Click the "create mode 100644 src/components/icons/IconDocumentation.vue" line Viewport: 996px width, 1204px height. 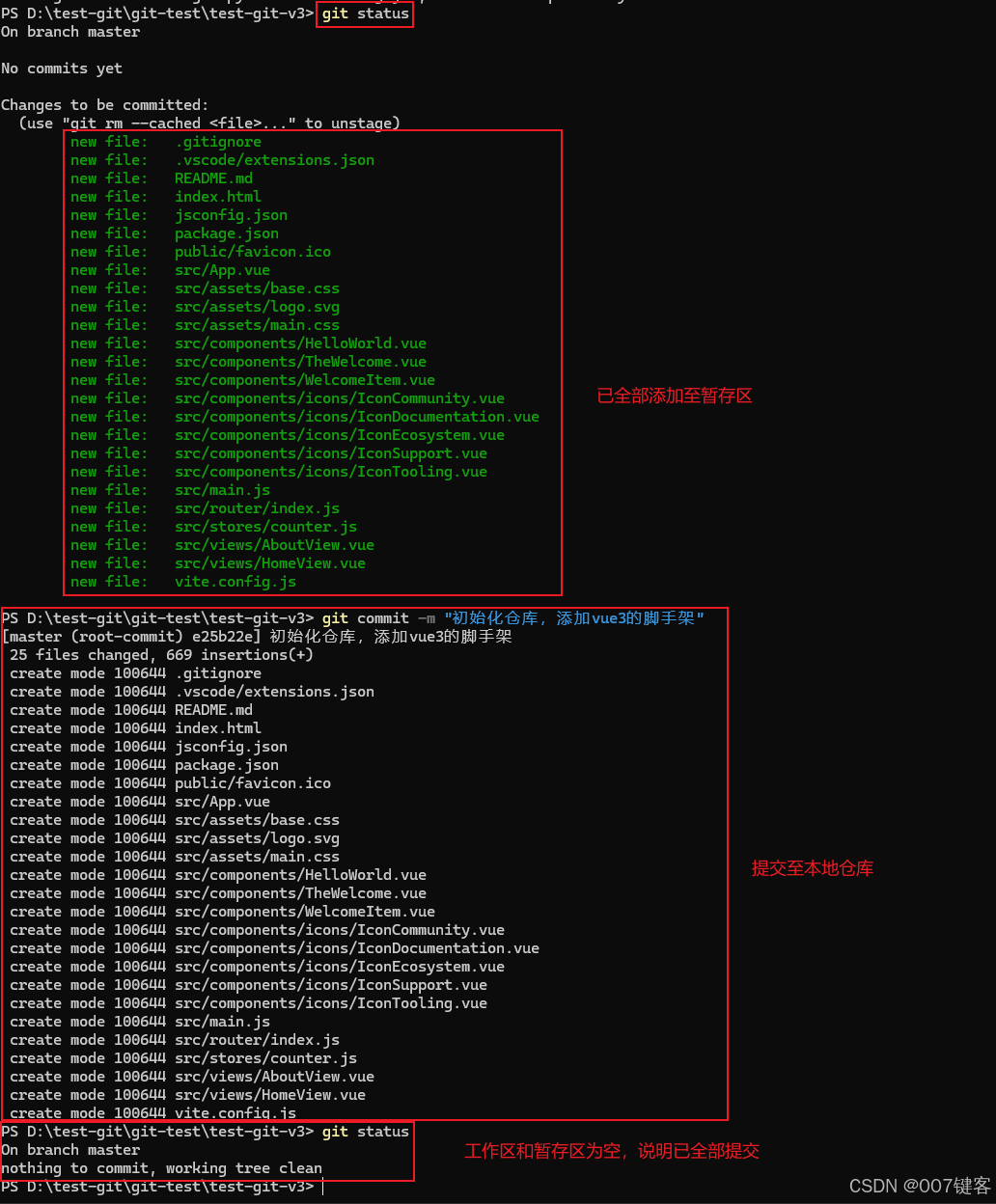pos(274,948)
